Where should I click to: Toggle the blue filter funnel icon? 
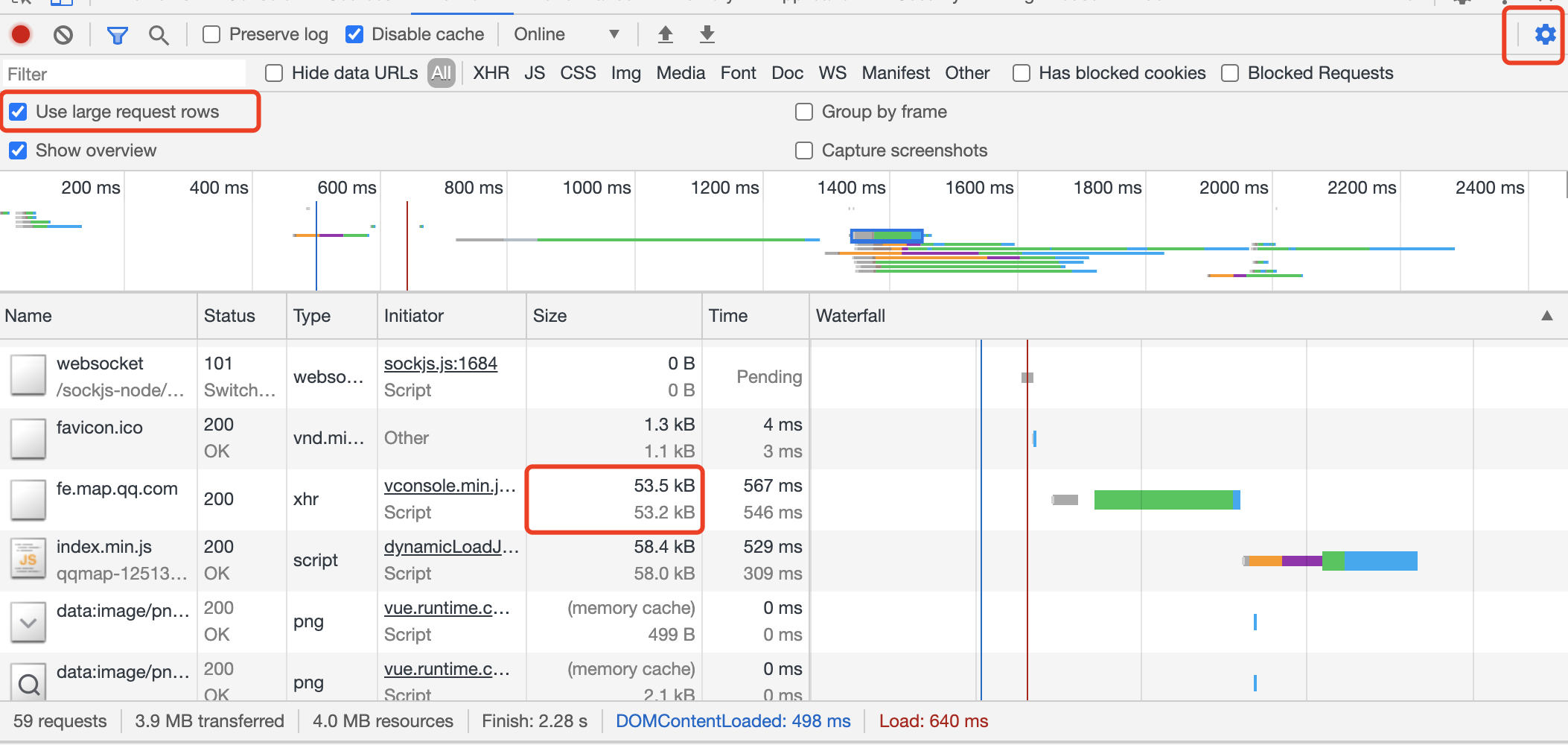[117, 35]
